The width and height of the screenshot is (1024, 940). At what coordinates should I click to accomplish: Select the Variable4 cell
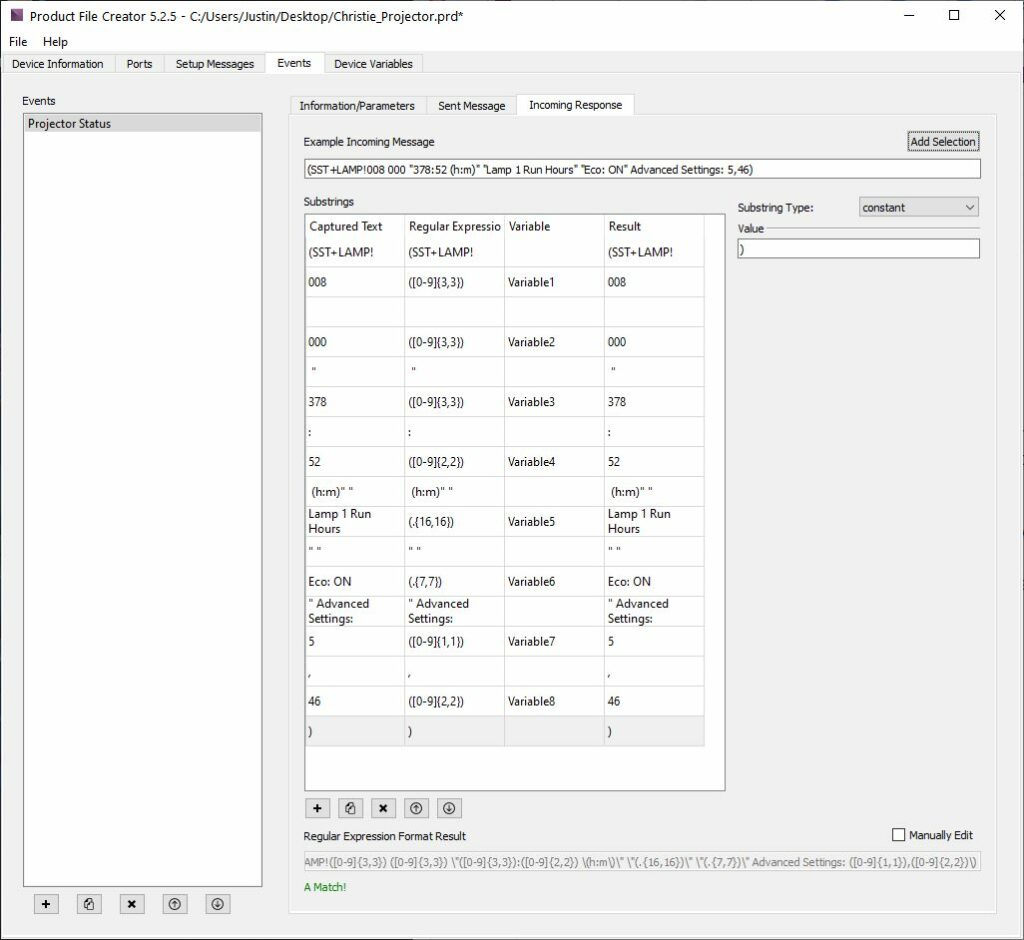click(x=554, y=462)
